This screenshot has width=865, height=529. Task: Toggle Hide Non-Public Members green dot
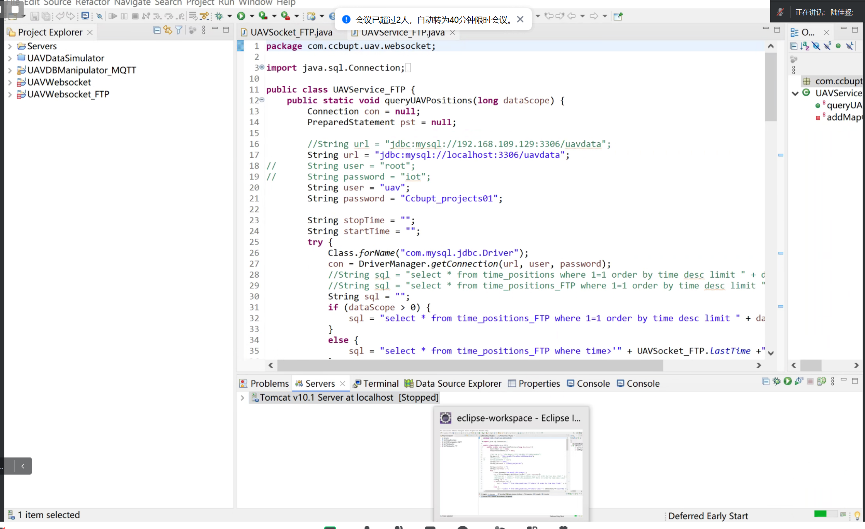(x=838, y=46)
